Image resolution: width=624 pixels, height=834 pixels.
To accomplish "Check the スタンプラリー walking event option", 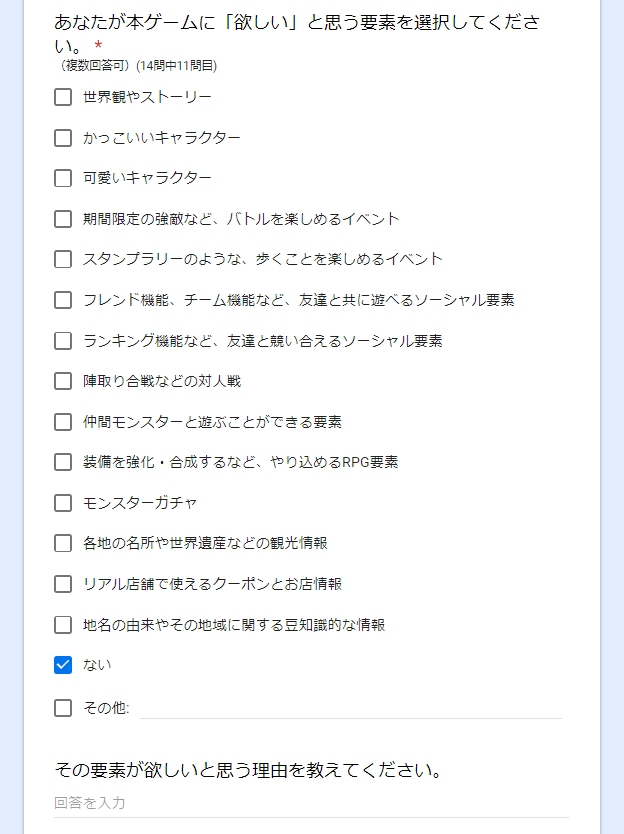I will [x=63, y=259].
